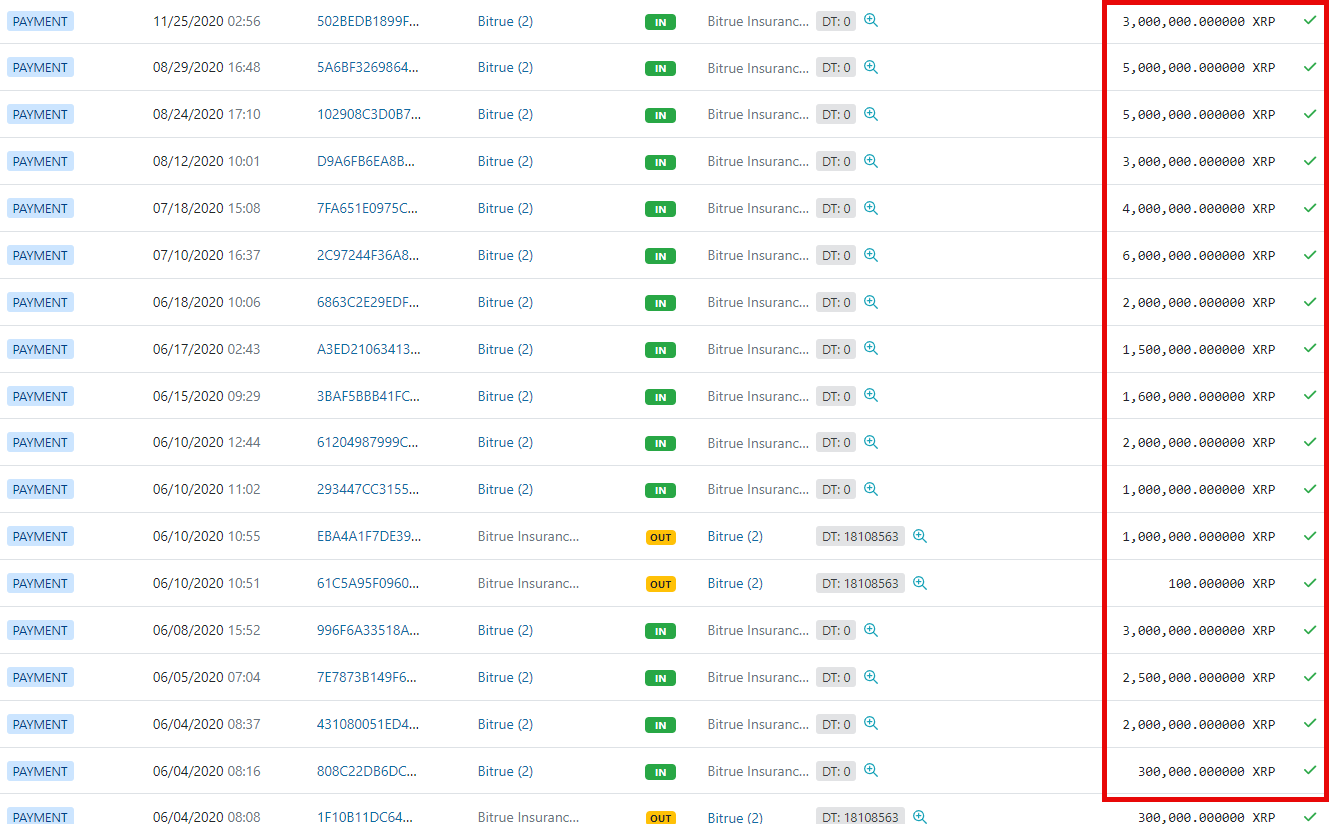Click the OUT badge in the 06/10/2020 10:55 row
The image size is (1329, 824).
(660, 537)
